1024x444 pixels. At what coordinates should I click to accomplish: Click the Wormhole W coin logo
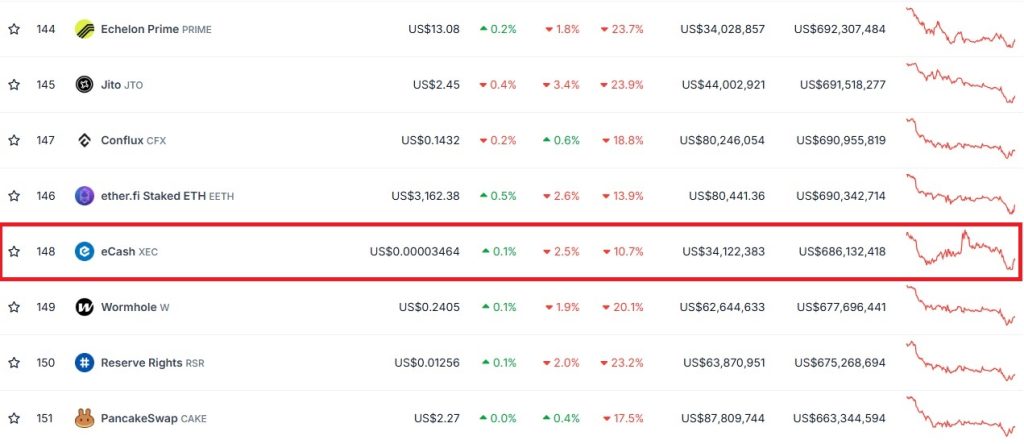tap(85, 307)
